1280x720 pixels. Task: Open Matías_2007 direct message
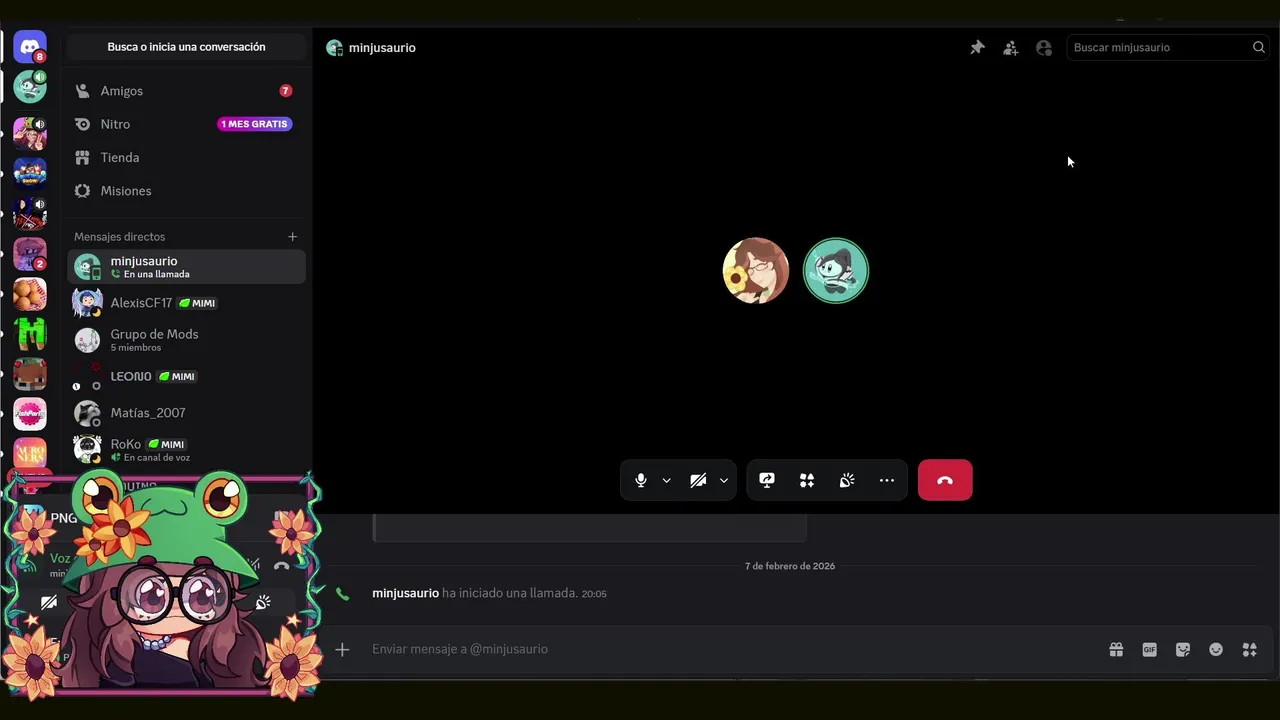(186, 413)
